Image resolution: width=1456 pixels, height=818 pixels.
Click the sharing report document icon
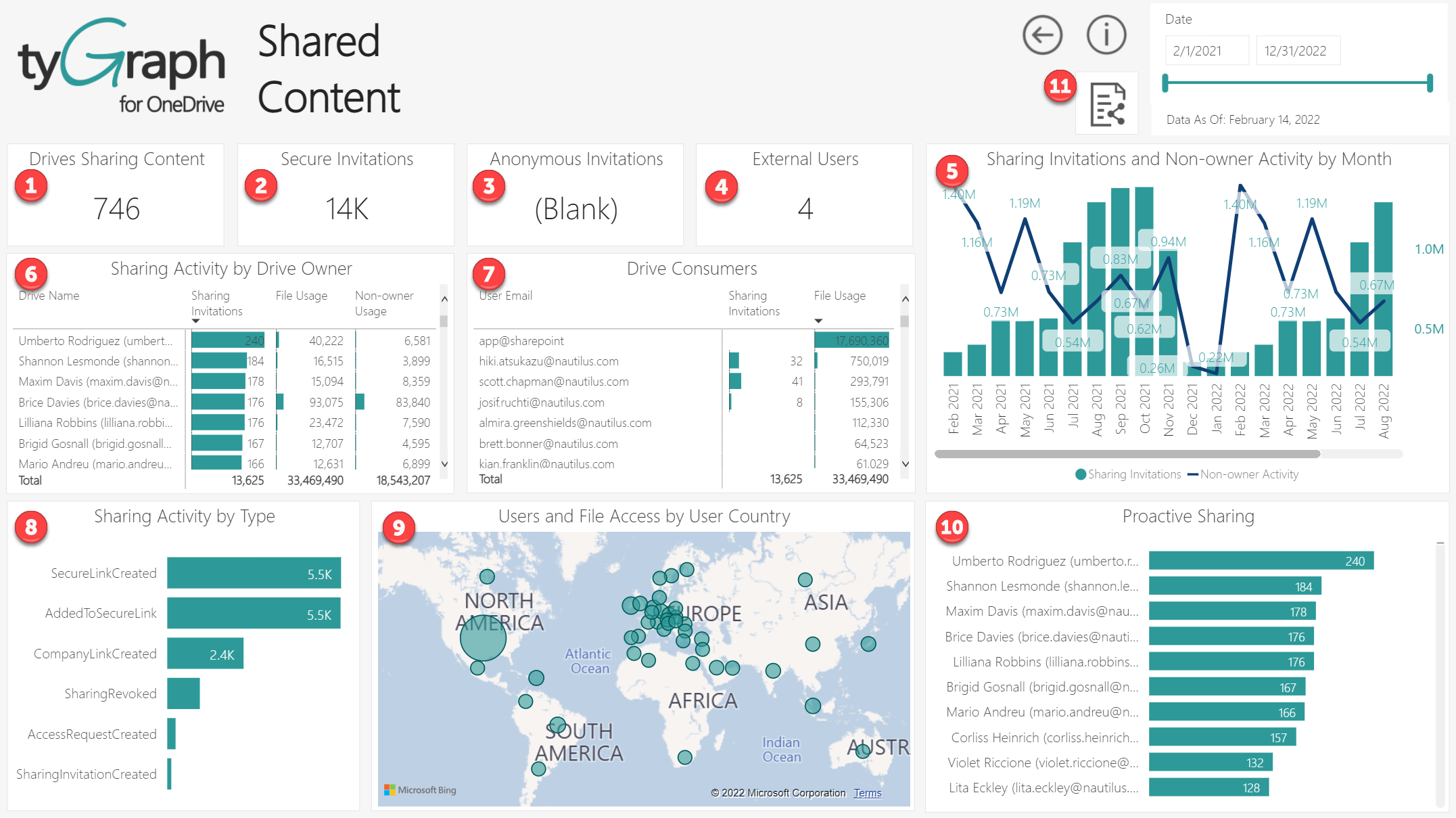point(1107,105)
